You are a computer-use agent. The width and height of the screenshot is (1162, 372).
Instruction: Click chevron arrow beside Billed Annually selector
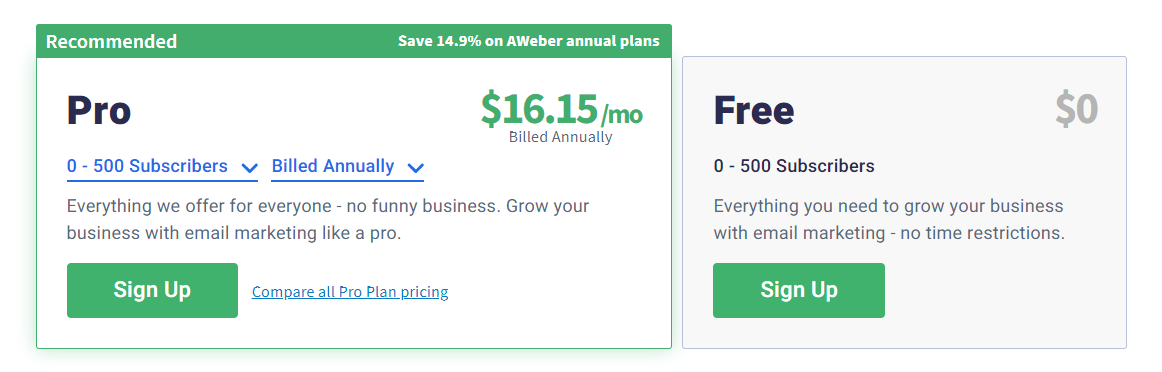pyautogui.click(x=415, y=168)
